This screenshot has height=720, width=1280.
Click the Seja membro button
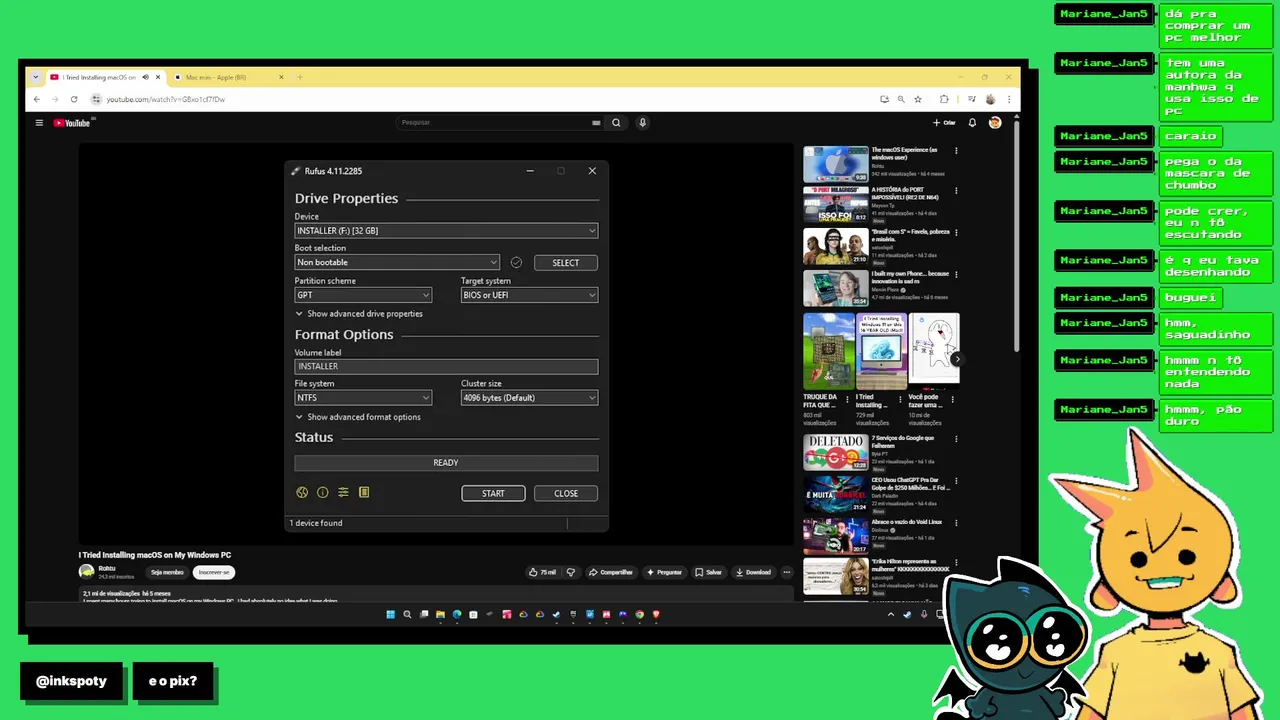pyautogui.click(x=167, y=572)
